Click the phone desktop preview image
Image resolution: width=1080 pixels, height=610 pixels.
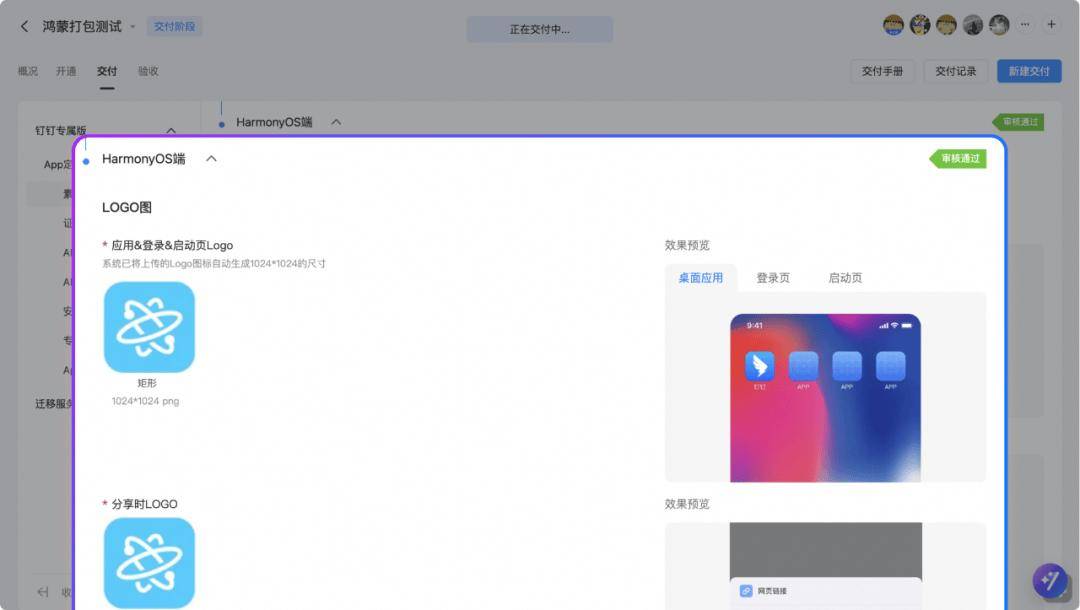click(x=825, y=398)
